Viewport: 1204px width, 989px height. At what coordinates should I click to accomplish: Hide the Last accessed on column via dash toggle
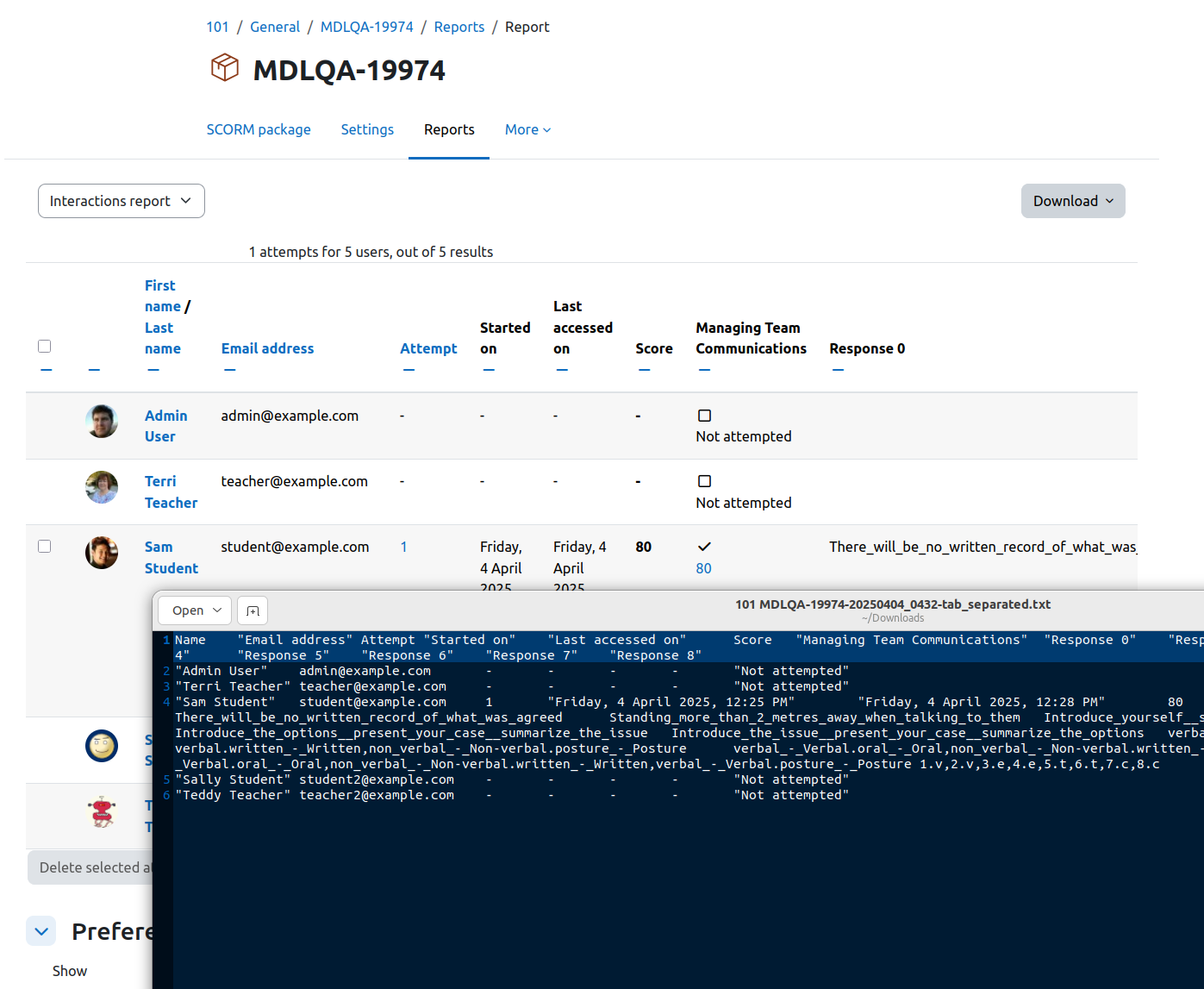562,370
